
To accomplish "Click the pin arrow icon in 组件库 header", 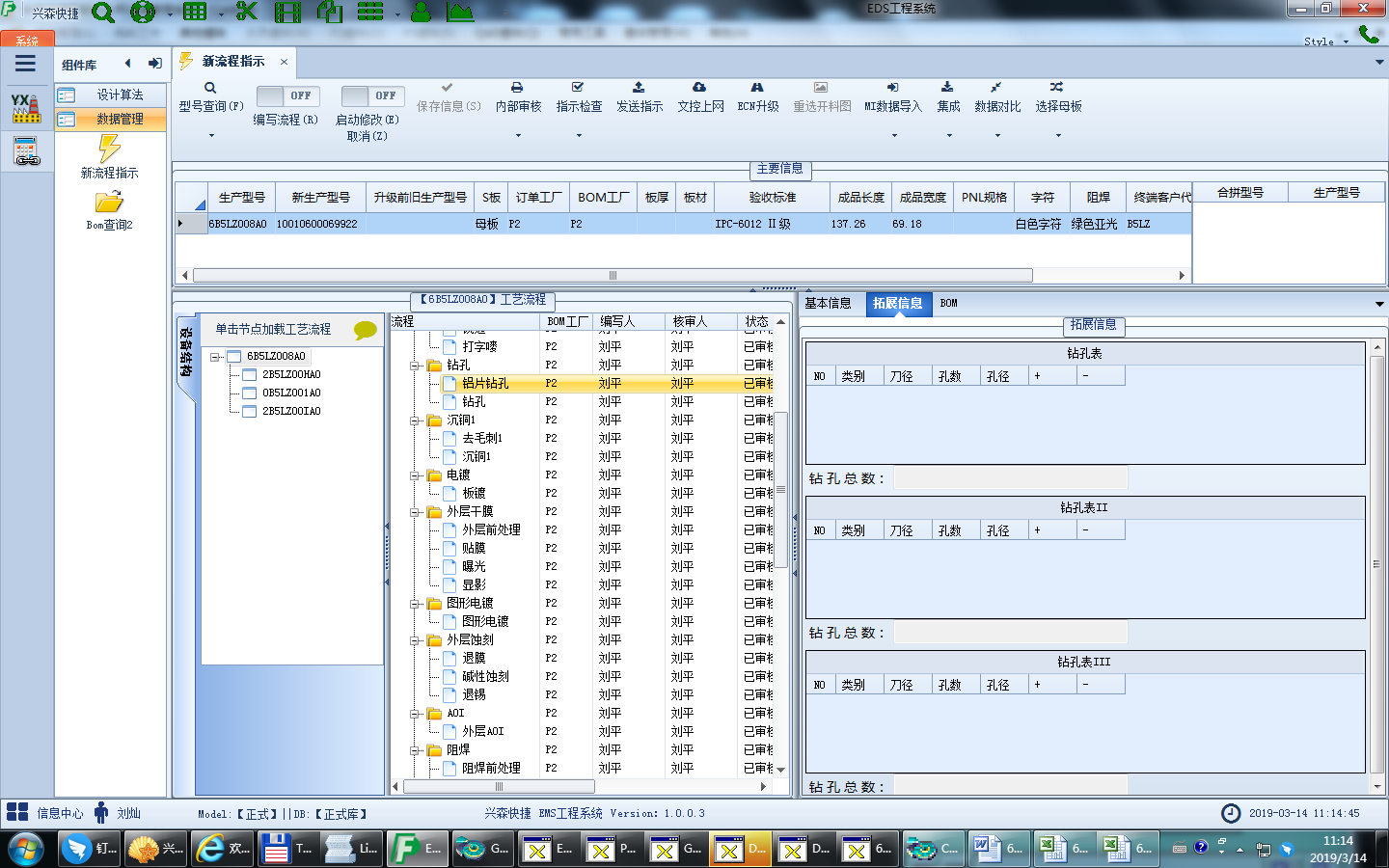I will pyautogui.click(x=155, y=64).
